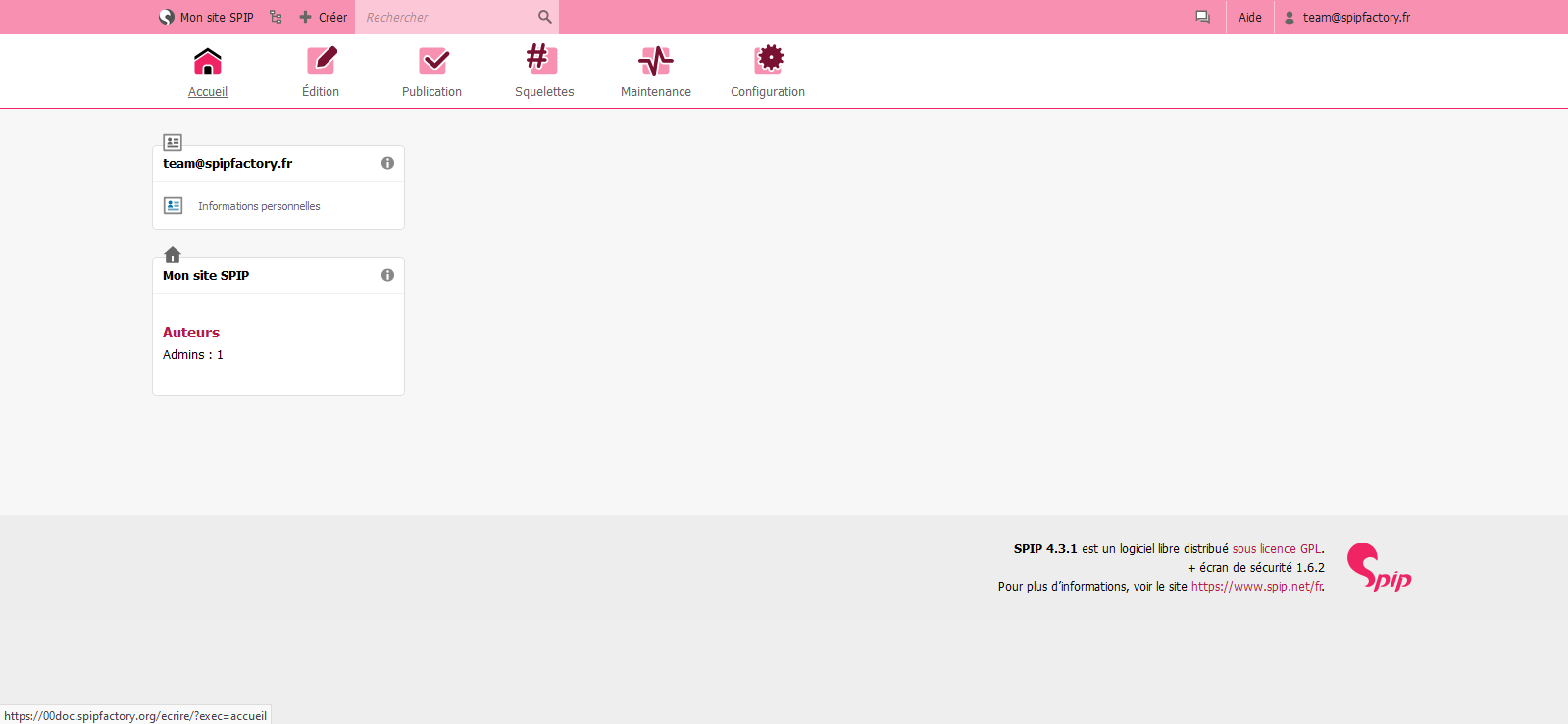Show info for Mon site SPIP box
Screen dimensions: 1568x724
[387, 275]
